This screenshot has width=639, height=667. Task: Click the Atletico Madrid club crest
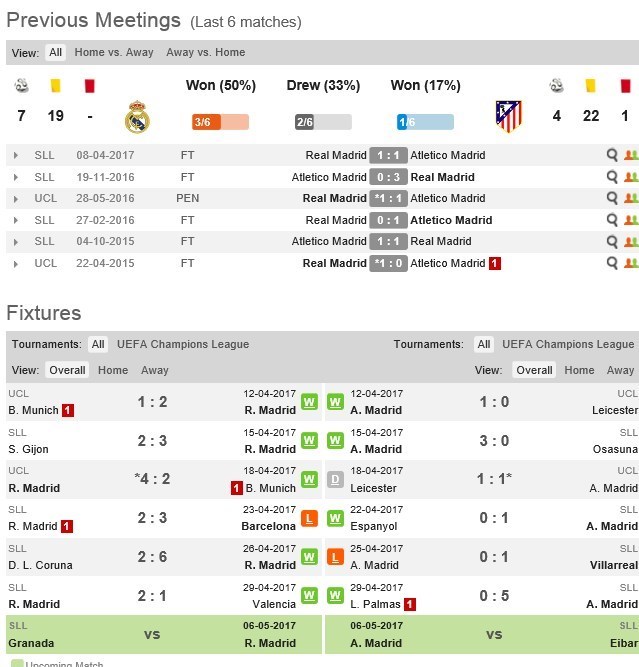click(x=508, y=117)
